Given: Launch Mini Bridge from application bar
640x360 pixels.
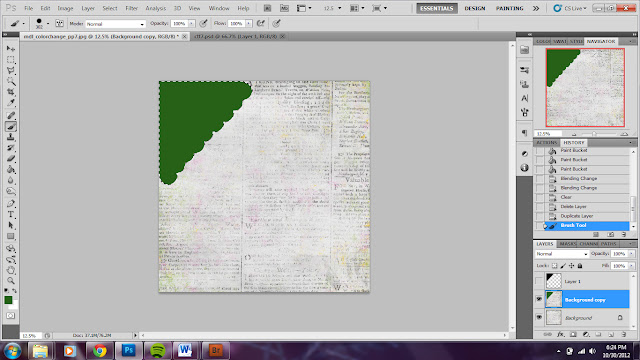Looking at the screenshot, I should pyautogui.click(x=284, y=8).
